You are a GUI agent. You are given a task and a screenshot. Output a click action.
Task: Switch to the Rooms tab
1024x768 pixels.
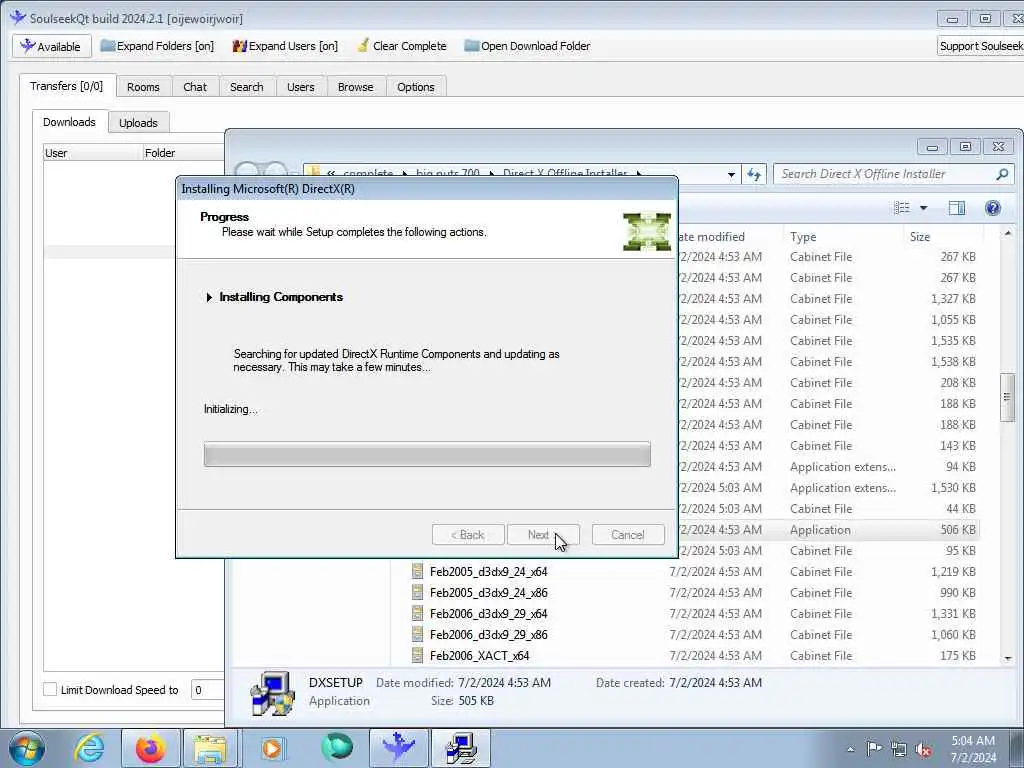pos(143,87)
